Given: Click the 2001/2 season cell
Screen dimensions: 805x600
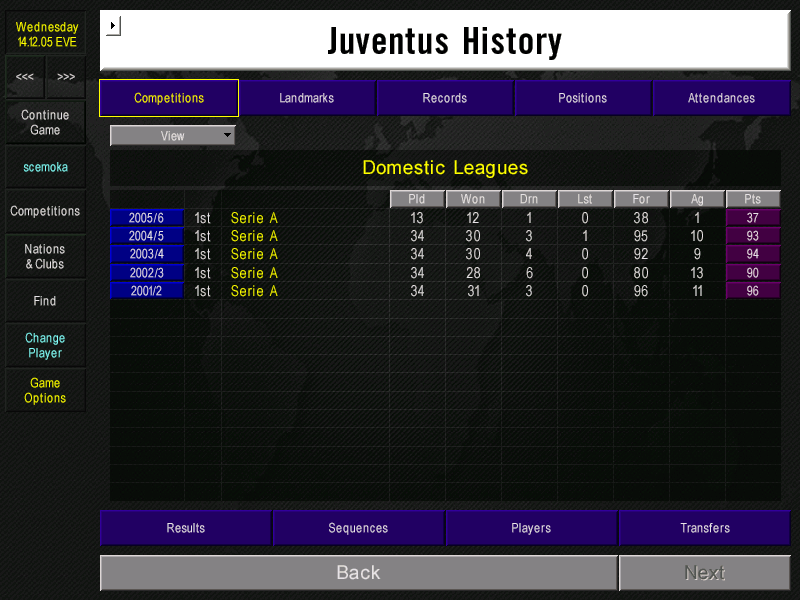Looking at the screenshot, I should click(146, 291).
